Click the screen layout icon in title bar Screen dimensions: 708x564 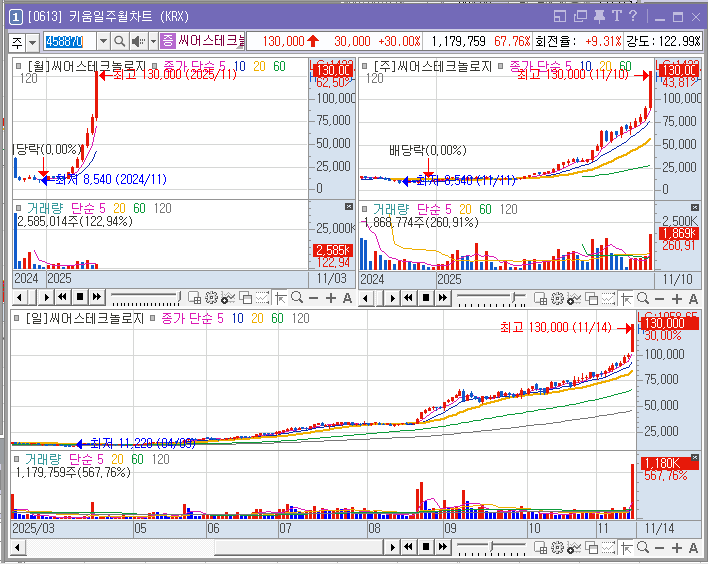click(560, 17)
